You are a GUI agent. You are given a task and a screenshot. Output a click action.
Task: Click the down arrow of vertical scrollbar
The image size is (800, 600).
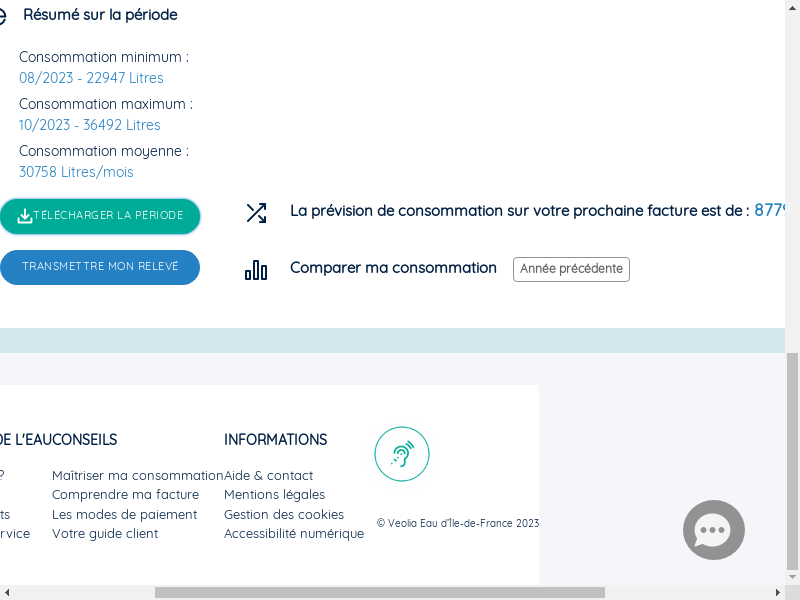pos(792,577)
